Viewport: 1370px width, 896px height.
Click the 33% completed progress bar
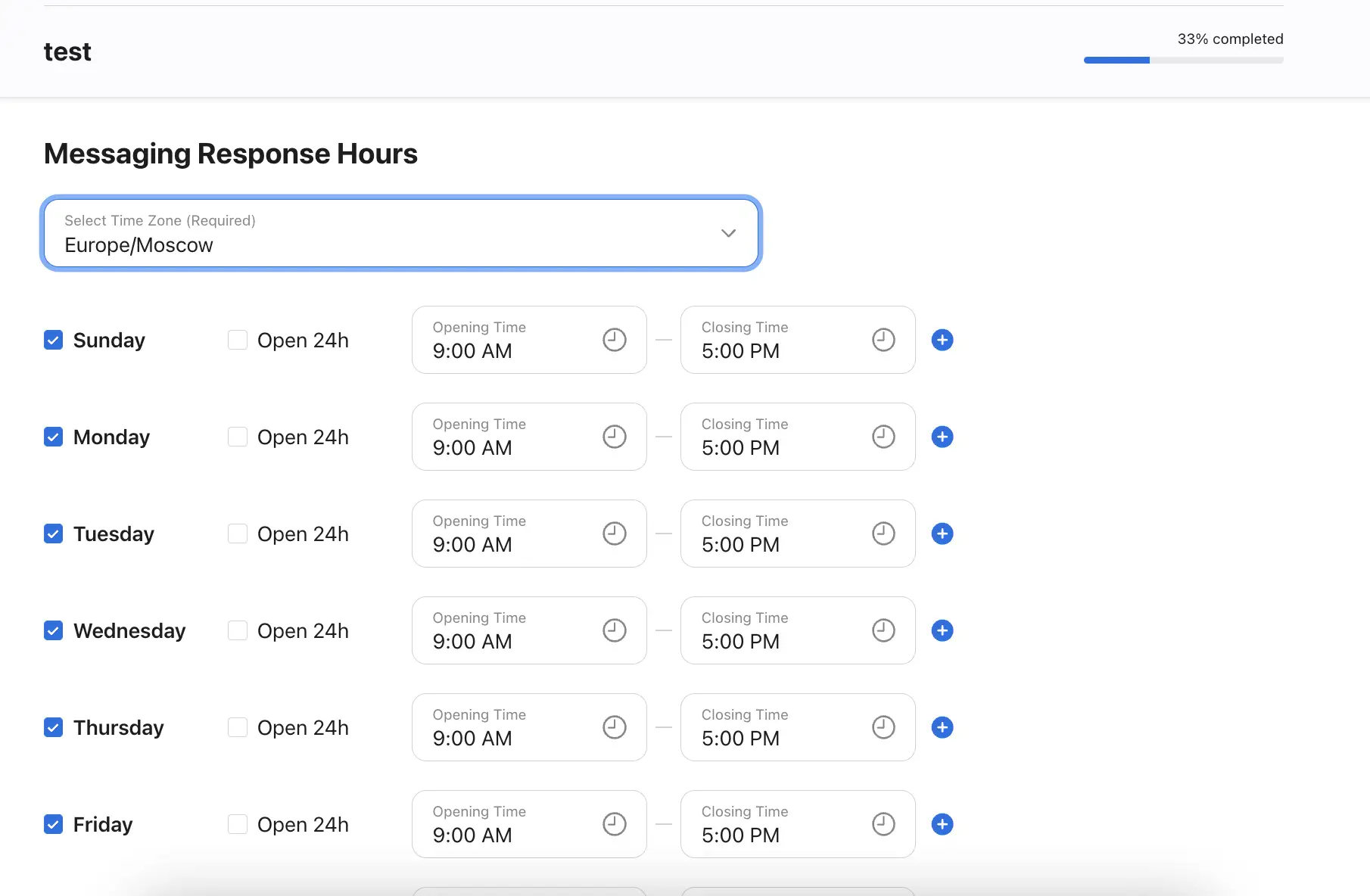pos(1183,60)
